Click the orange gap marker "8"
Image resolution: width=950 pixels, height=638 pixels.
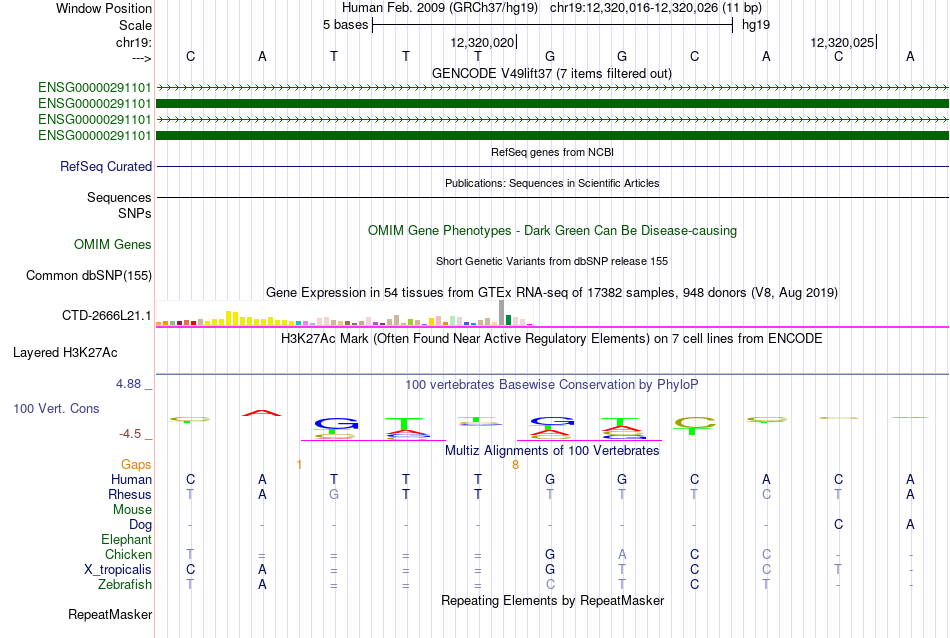[515, 465]
